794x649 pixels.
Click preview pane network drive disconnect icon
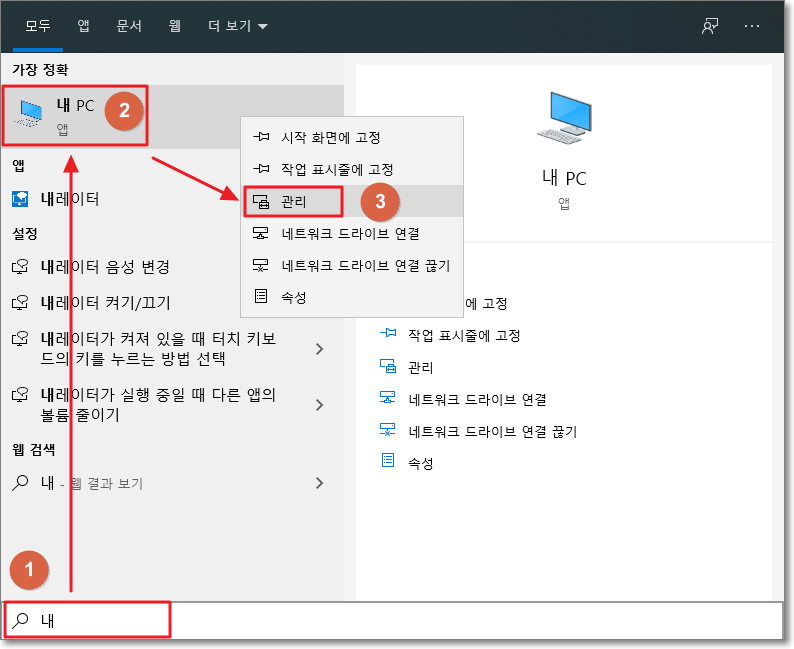(388, 430)
